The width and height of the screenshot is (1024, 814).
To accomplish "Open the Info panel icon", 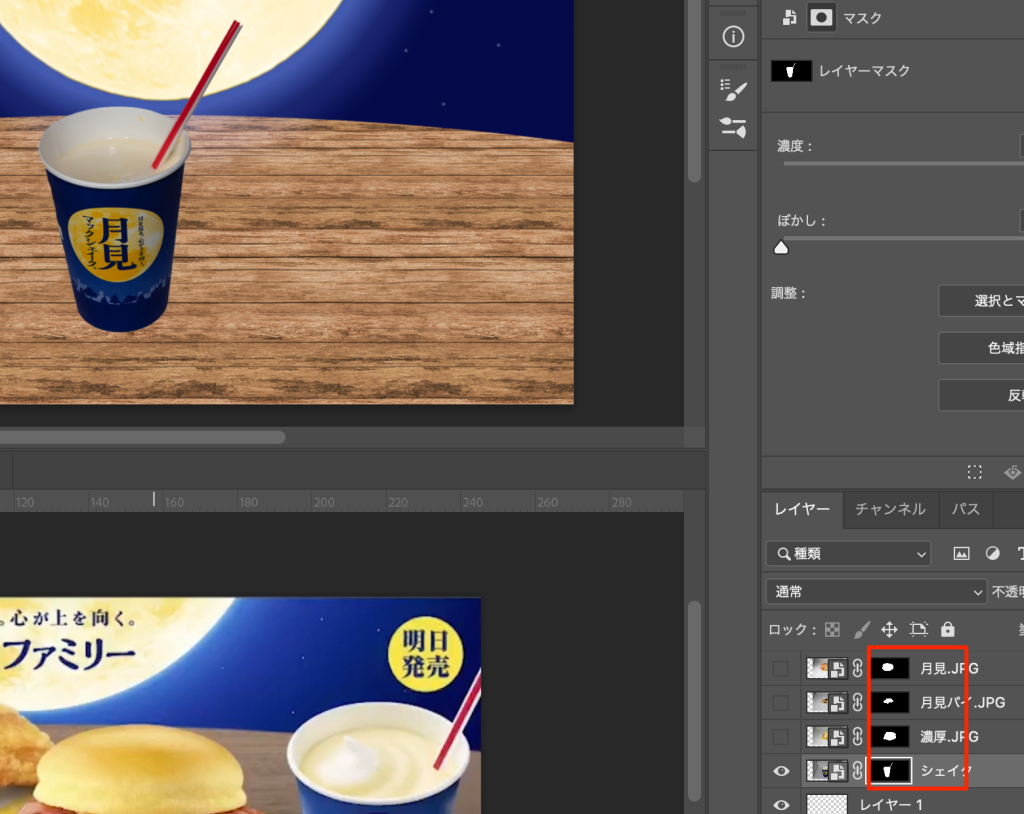I will 733,37.
